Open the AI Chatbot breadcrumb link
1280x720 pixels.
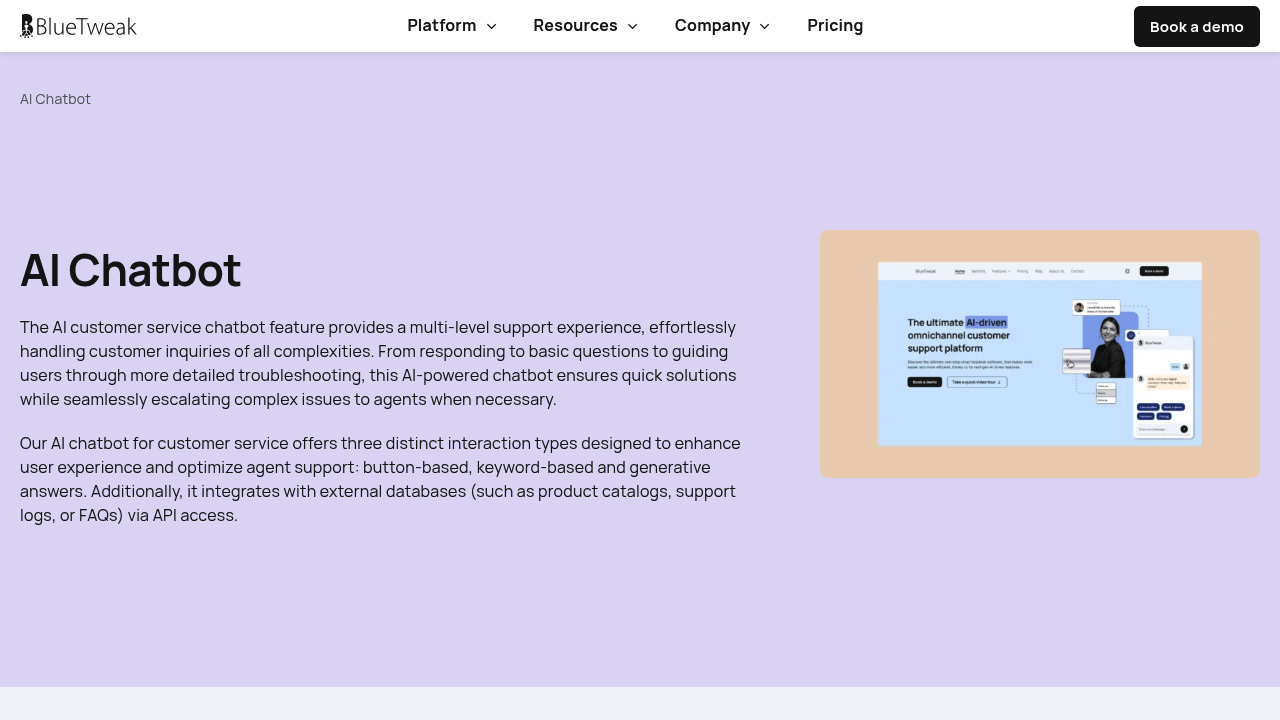pyautogui.click(x=55, y=99)
